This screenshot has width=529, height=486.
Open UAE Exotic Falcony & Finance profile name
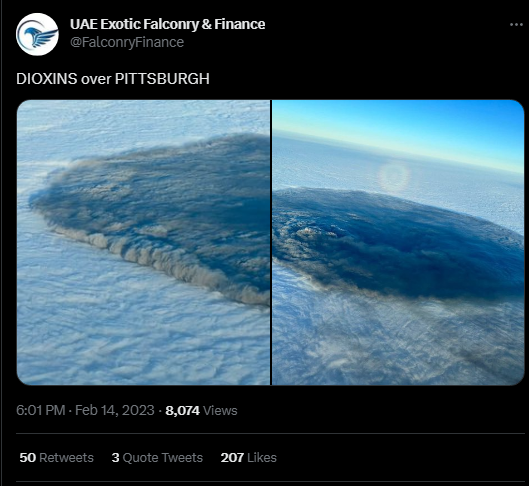167,24
